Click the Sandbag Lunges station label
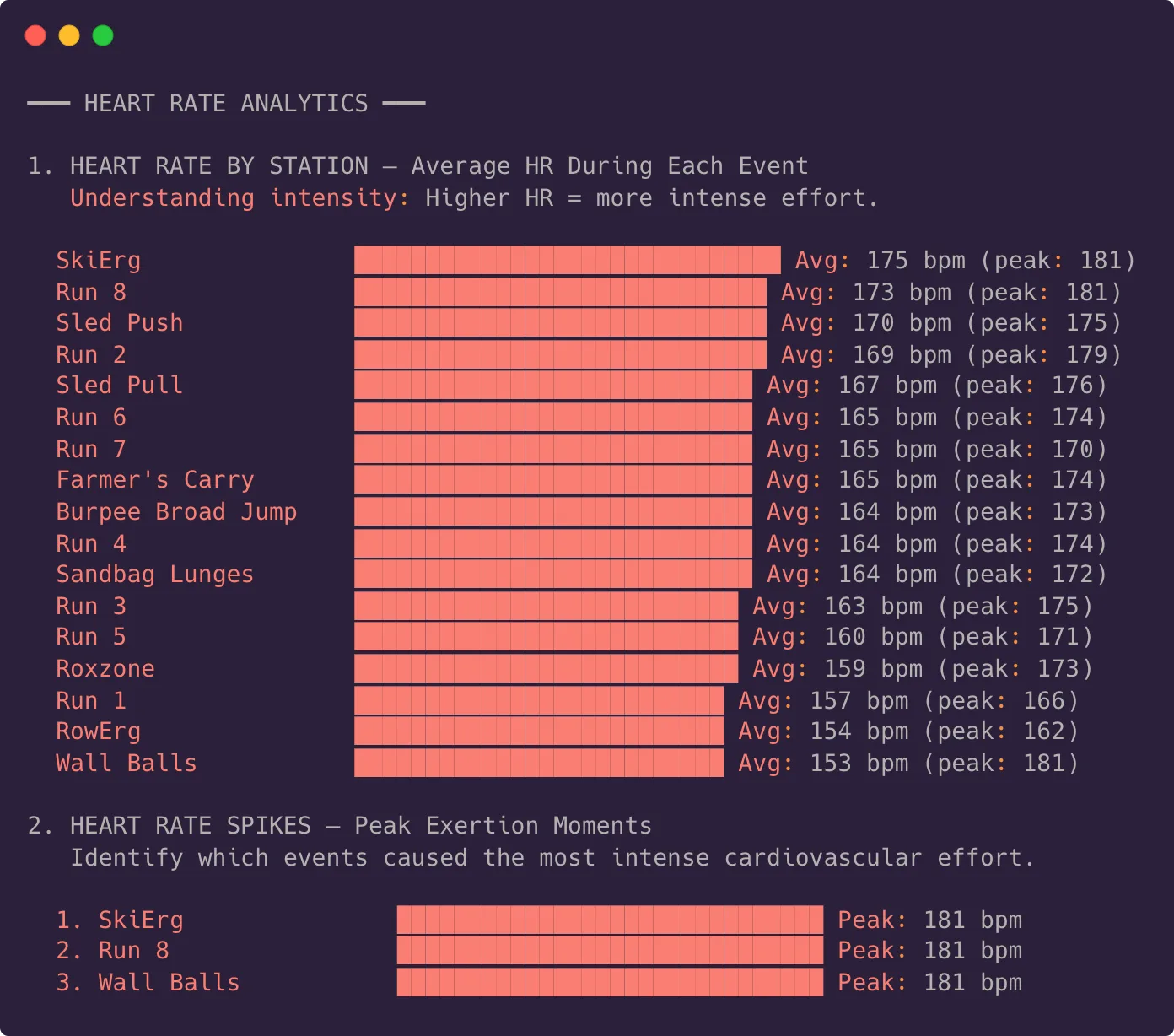This screenshot has width=1174, height=1036. click(155, 575)
